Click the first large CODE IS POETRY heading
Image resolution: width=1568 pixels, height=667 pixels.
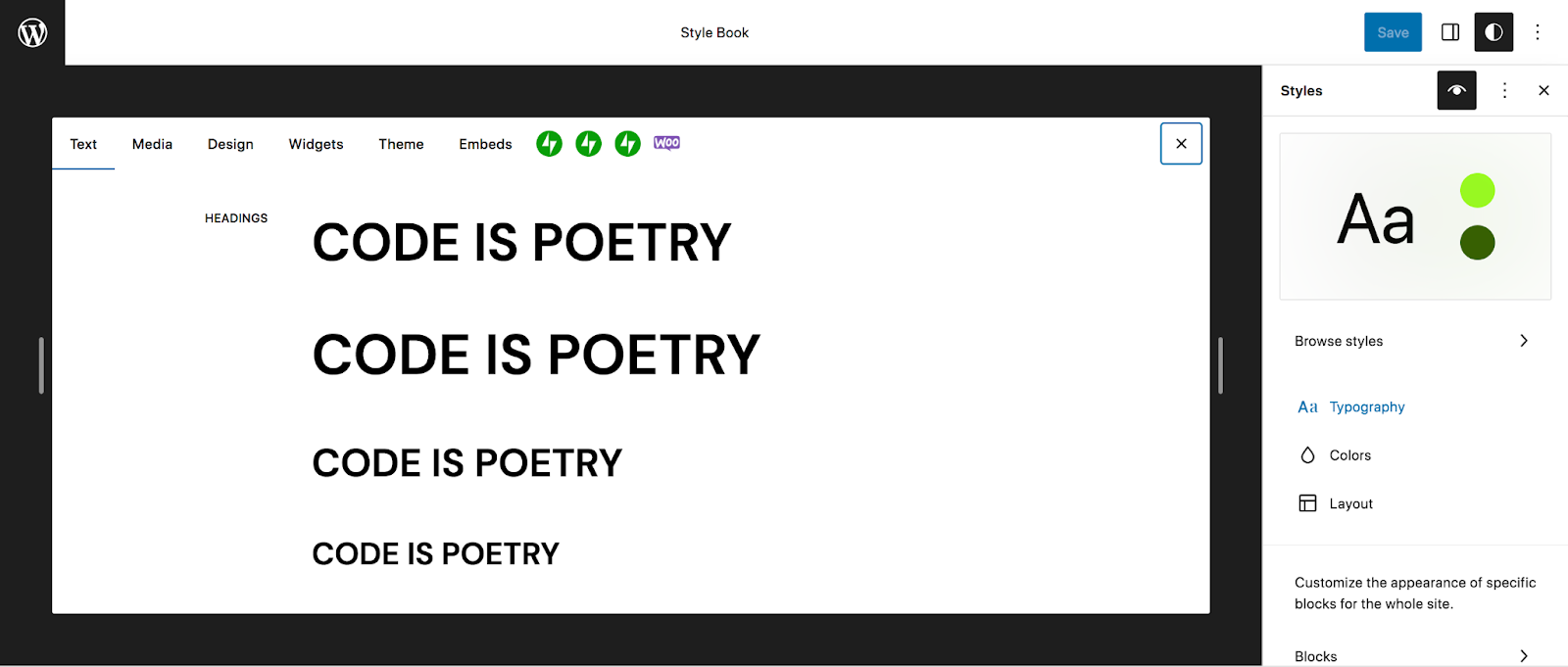pyautogui.click(x=521, y=243)
